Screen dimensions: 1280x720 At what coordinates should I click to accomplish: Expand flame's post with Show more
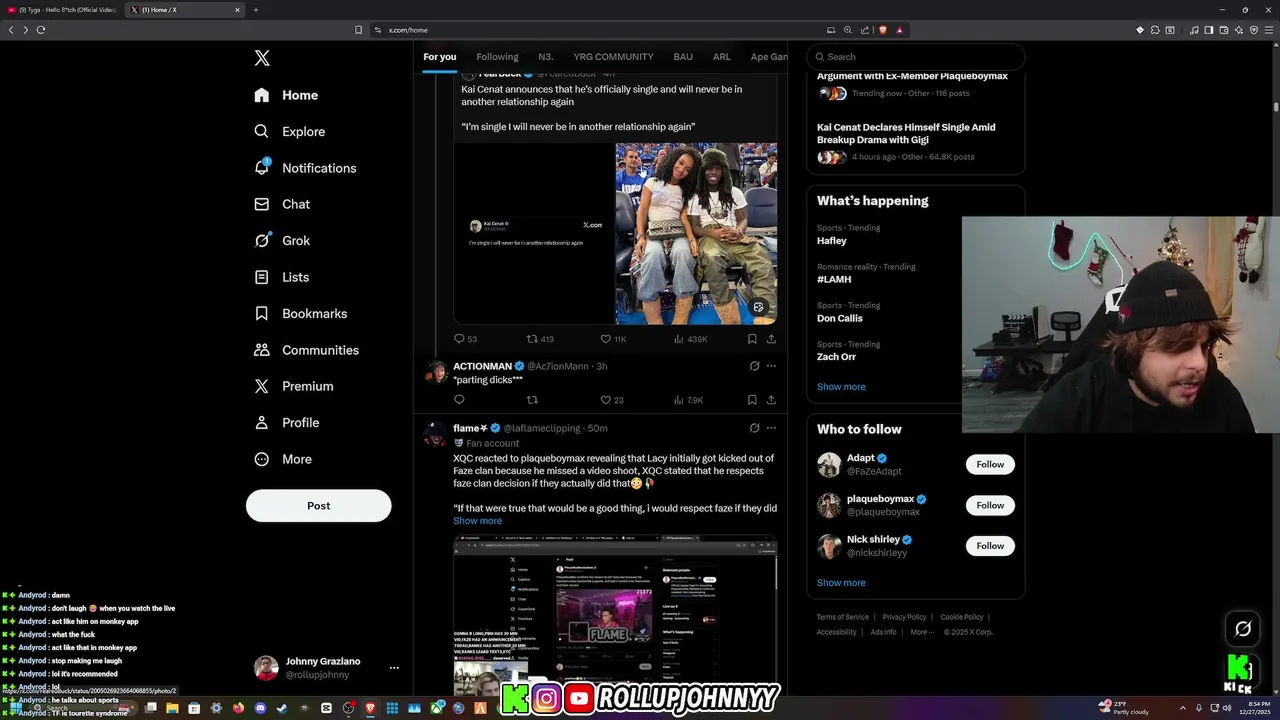click(477, 521)
